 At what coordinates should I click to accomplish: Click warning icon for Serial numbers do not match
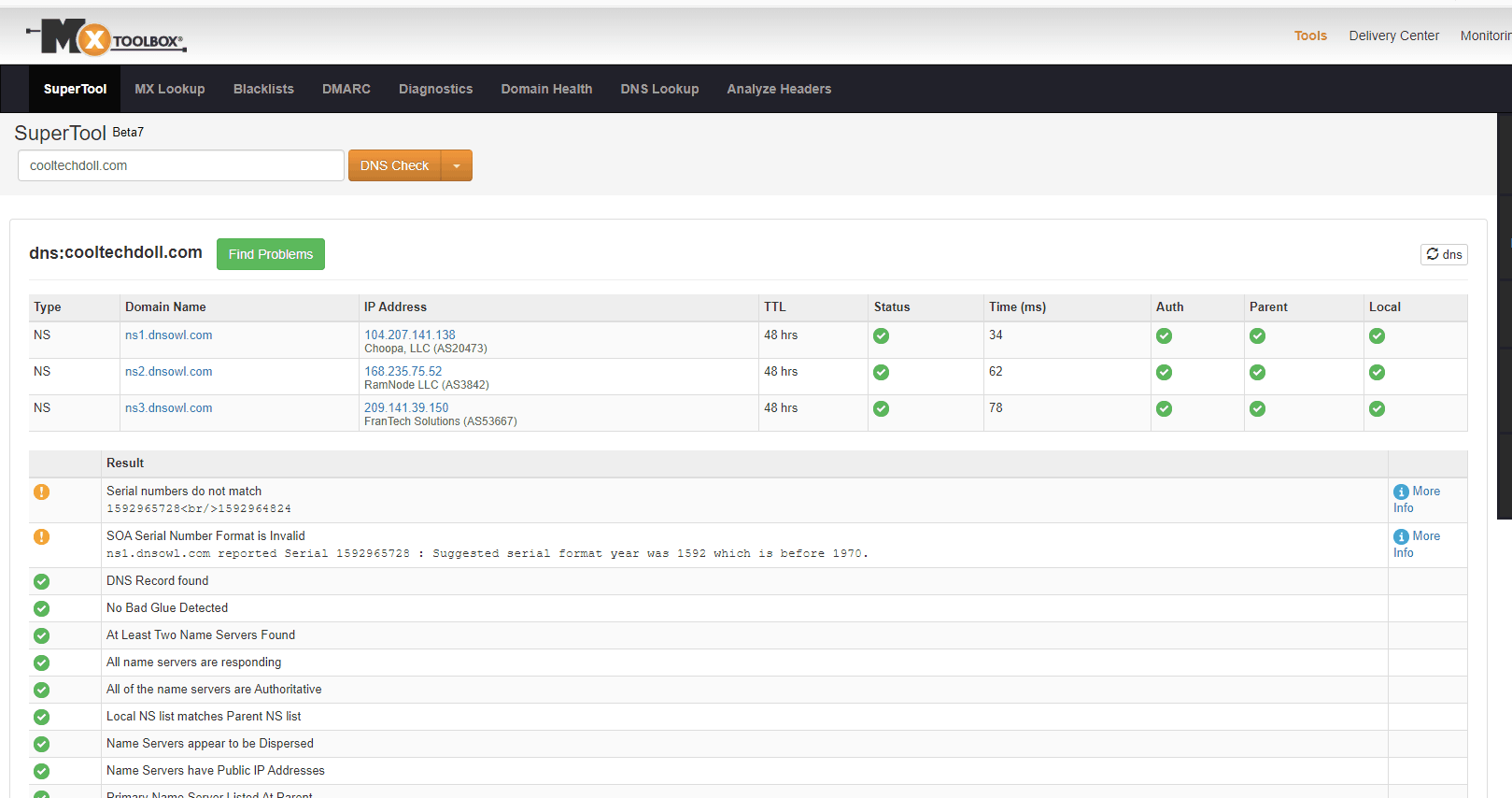coord(41,492)
